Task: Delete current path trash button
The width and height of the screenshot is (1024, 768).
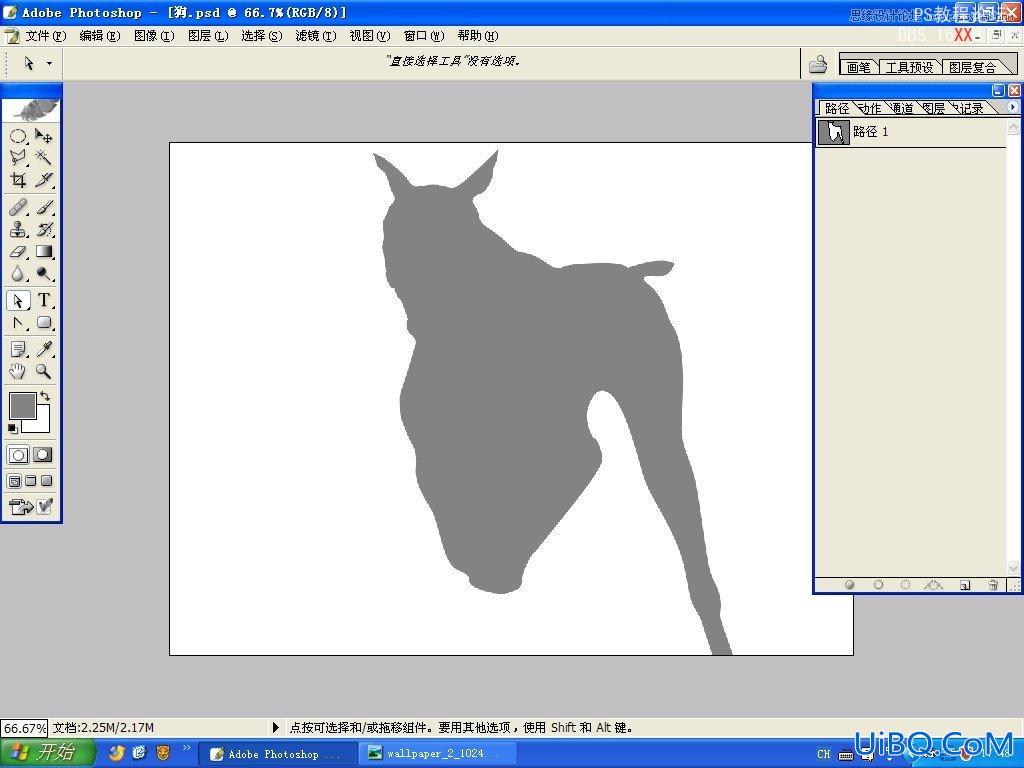Action: pos(993,585)
